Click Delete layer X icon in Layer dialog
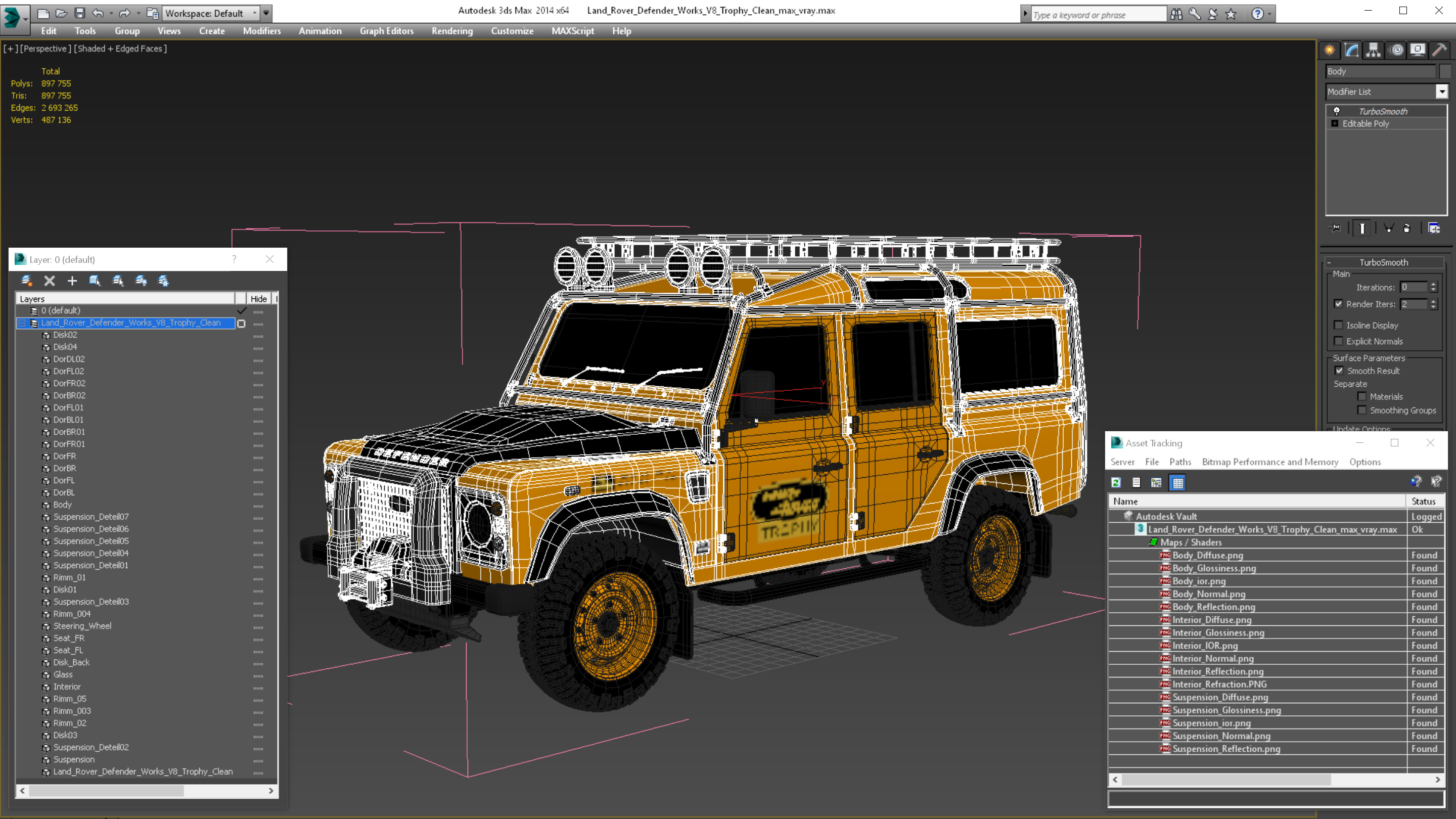This screenshot has width=1456, height=819. pyautogui.click(x=49, y=281)
